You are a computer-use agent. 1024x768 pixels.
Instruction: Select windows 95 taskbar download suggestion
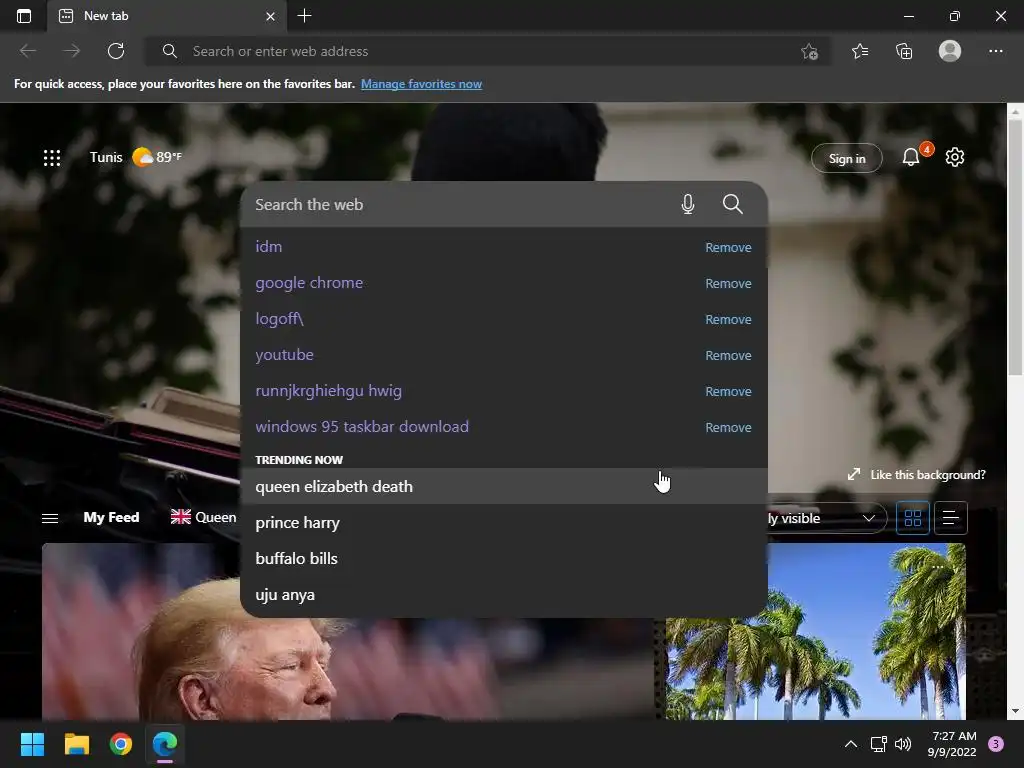pos(362,426)
